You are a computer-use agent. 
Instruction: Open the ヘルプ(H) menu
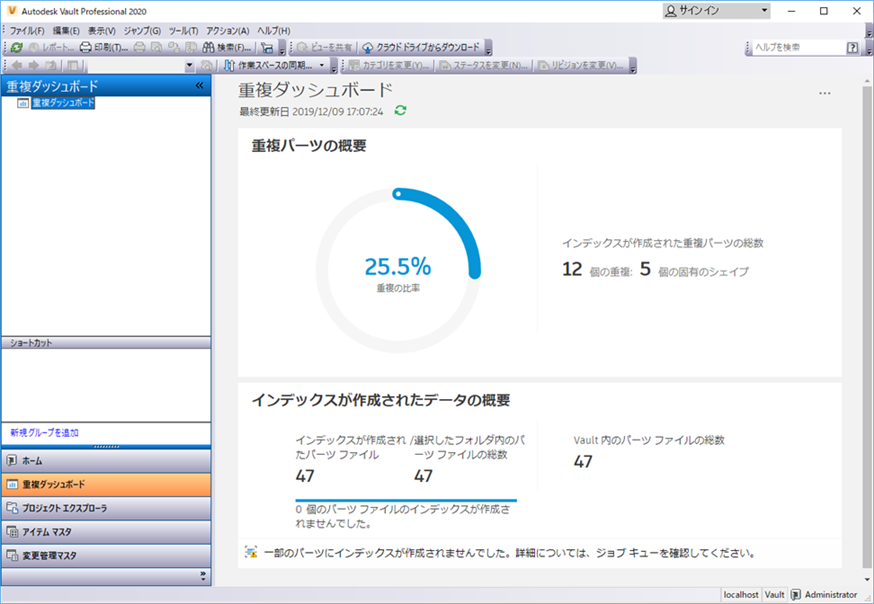coord(273,31)
